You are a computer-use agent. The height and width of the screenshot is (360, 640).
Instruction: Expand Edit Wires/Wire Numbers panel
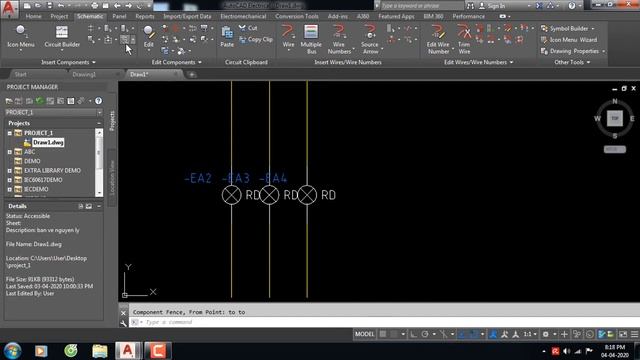point(478,62)
